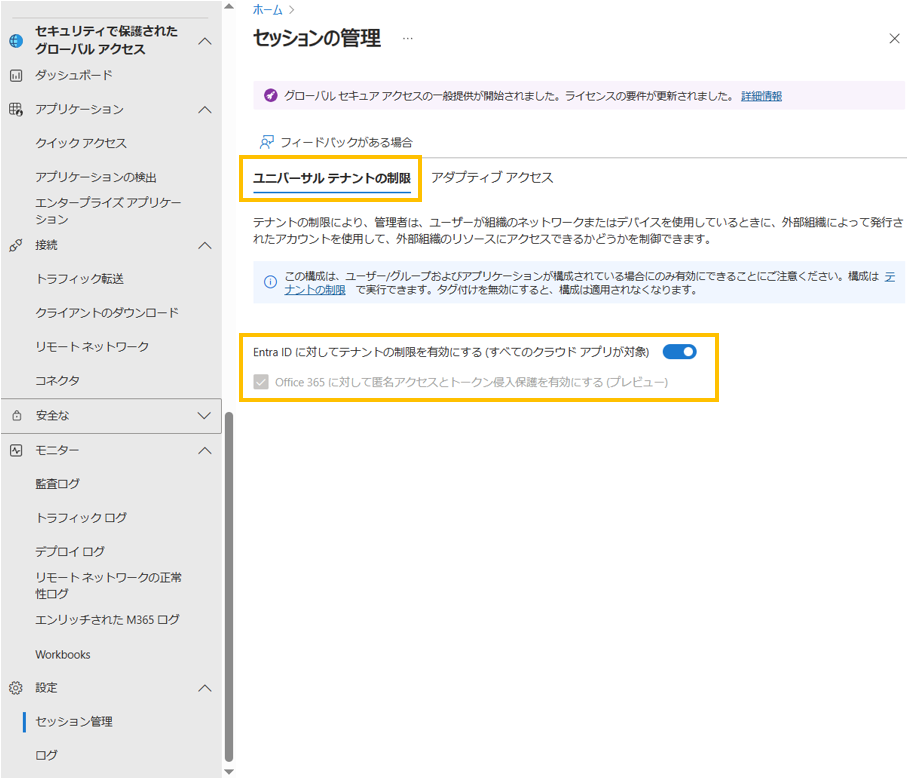
Task: Click the 安全な lock icon
Action: [x=17, y=415]
